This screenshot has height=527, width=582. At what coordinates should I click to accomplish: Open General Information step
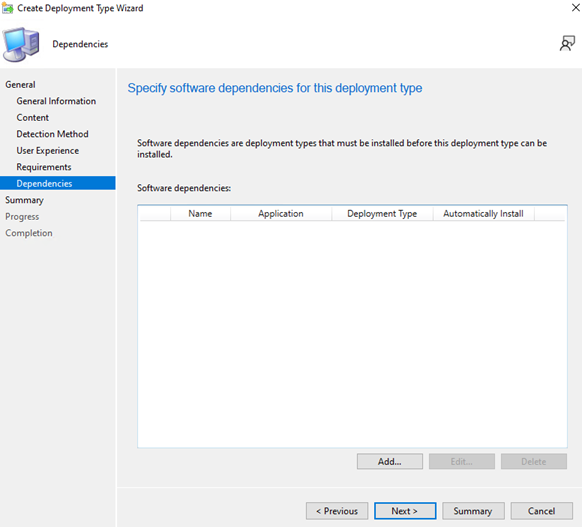[x=56, y=101]
